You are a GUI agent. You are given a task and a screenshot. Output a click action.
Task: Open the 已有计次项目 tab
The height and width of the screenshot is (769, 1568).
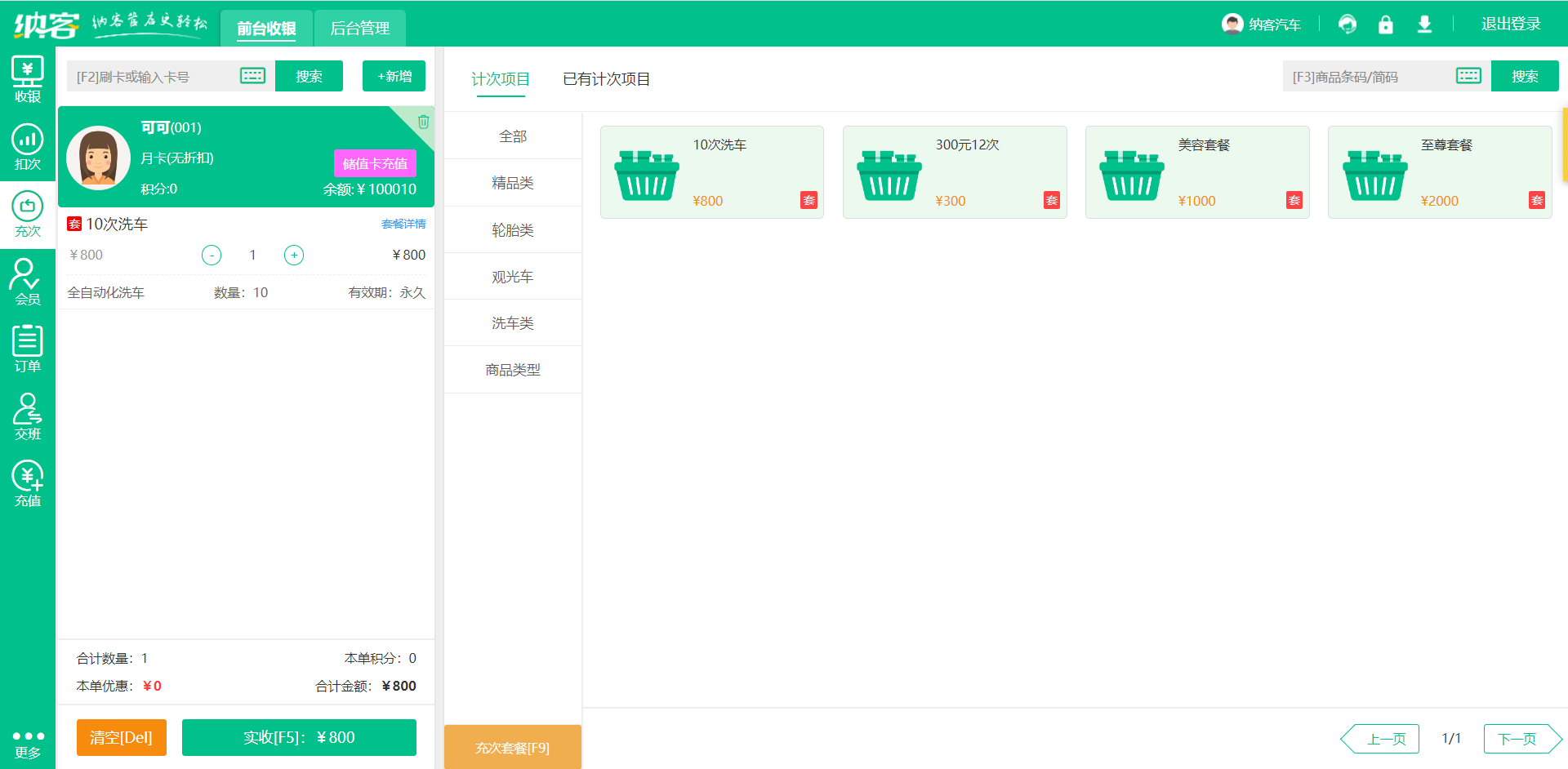pos(605,79)
